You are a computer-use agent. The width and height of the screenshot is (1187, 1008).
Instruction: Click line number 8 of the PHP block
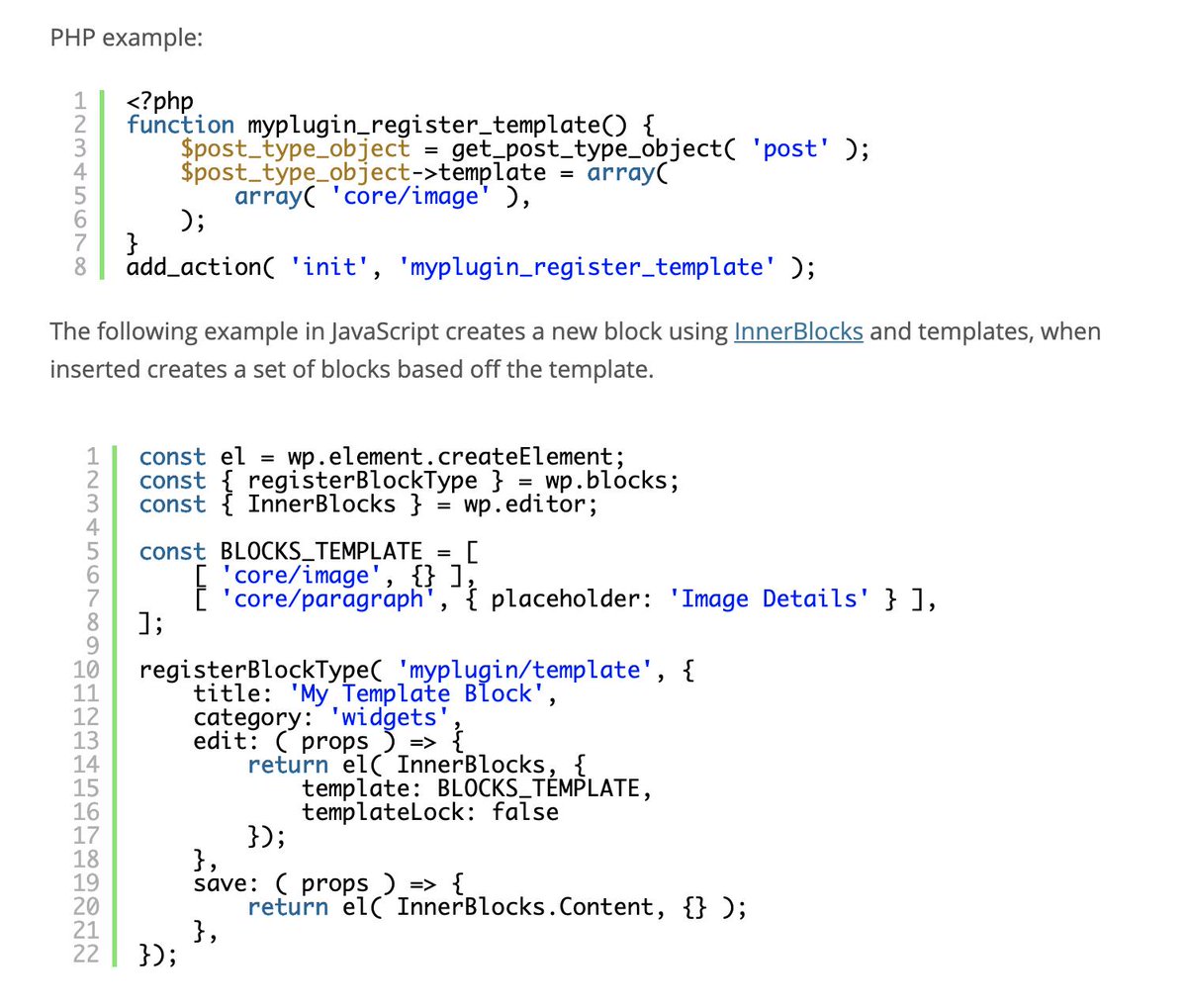coord(80,267)
